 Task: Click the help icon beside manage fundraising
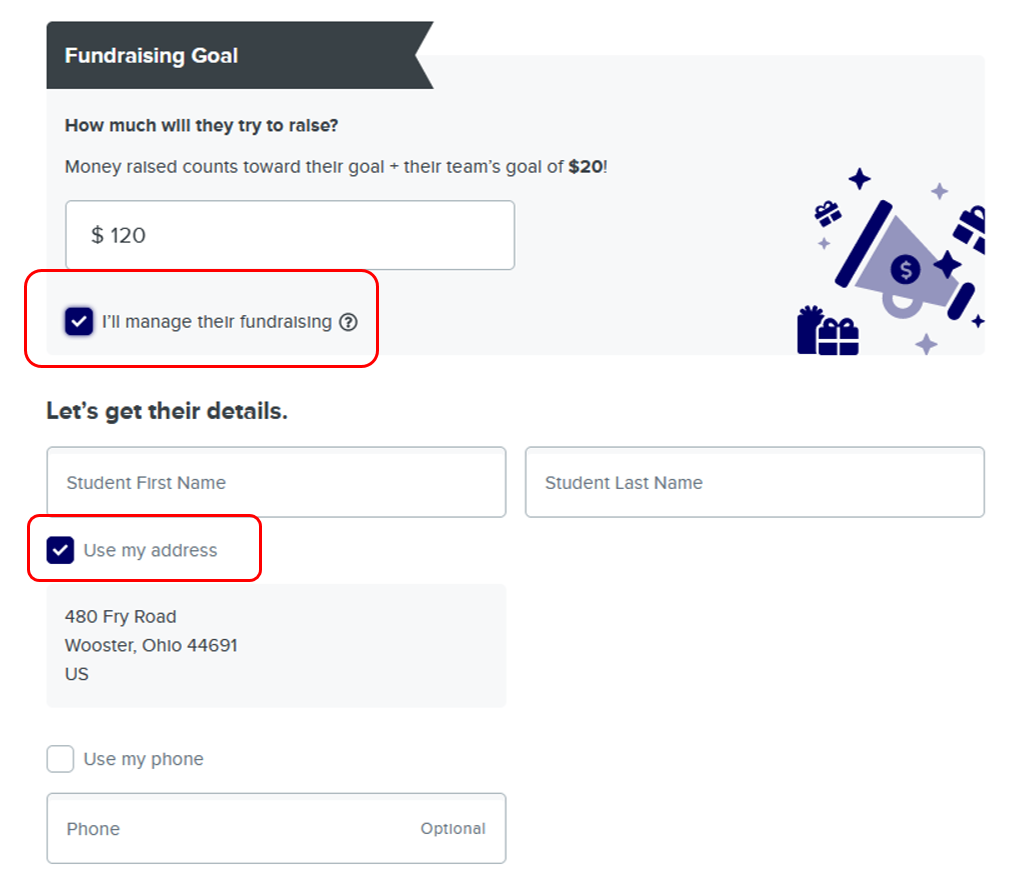[x=348, y=322]
